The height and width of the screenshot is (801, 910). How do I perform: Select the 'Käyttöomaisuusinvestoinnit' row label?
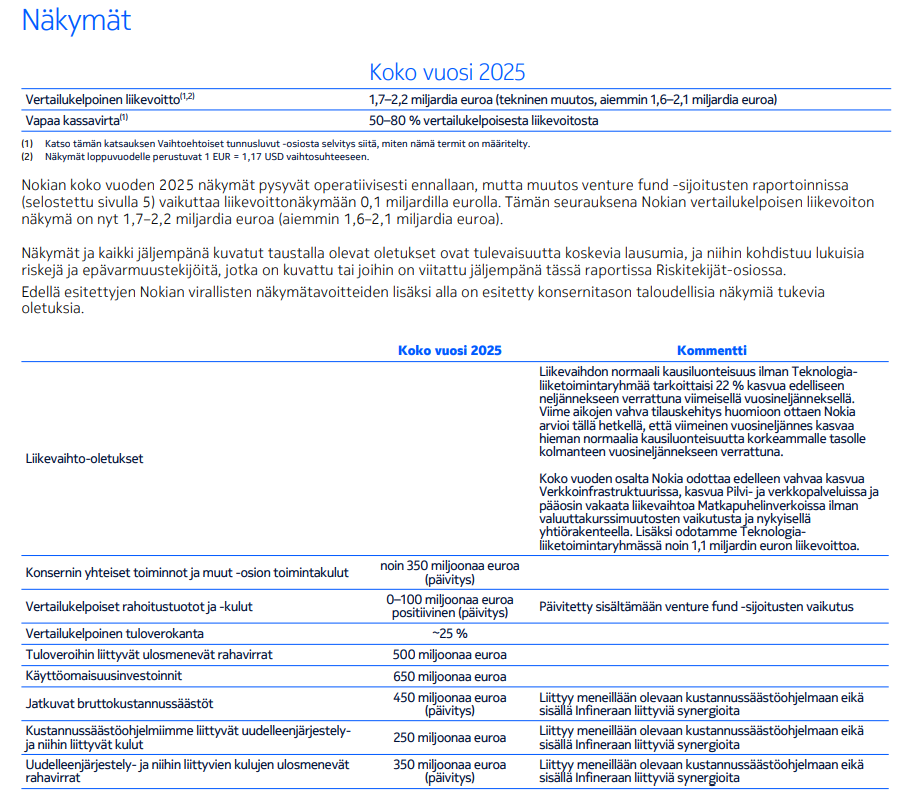108,677
